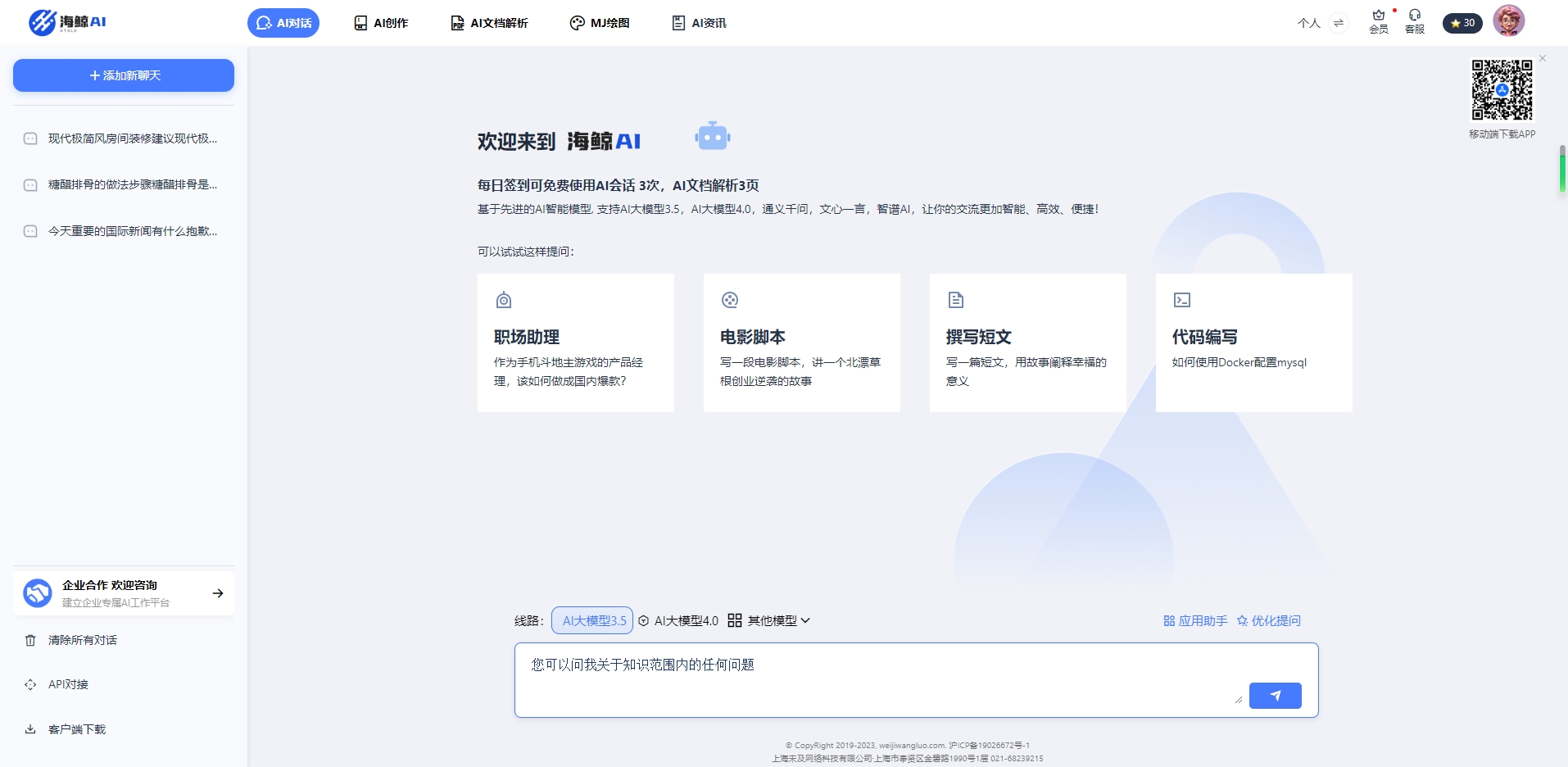Select AI大模型4.0 line

click(x=678, y=620)
